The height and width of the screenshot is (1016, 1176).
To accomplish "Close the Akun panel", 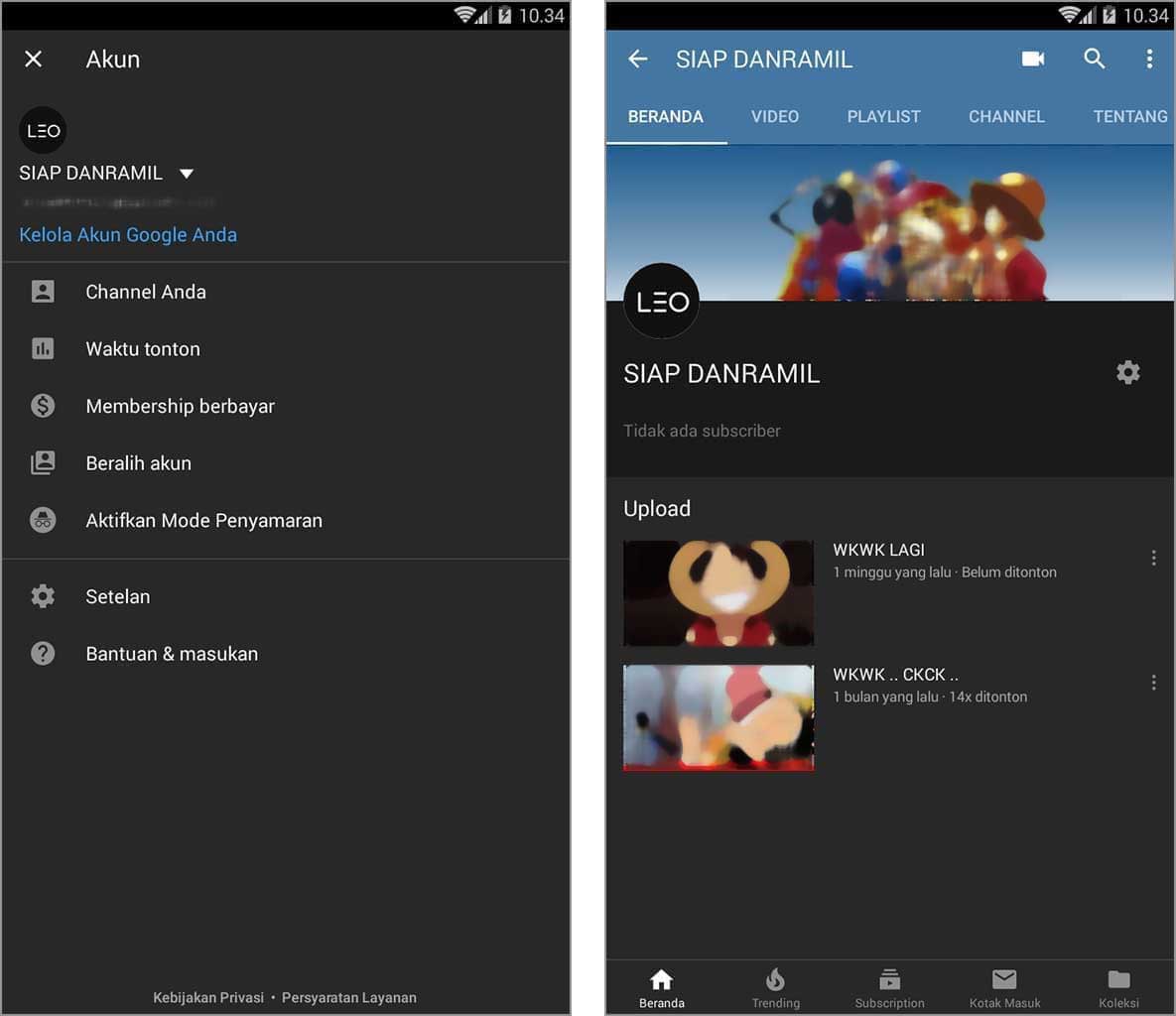I will [x=33, y=59].
